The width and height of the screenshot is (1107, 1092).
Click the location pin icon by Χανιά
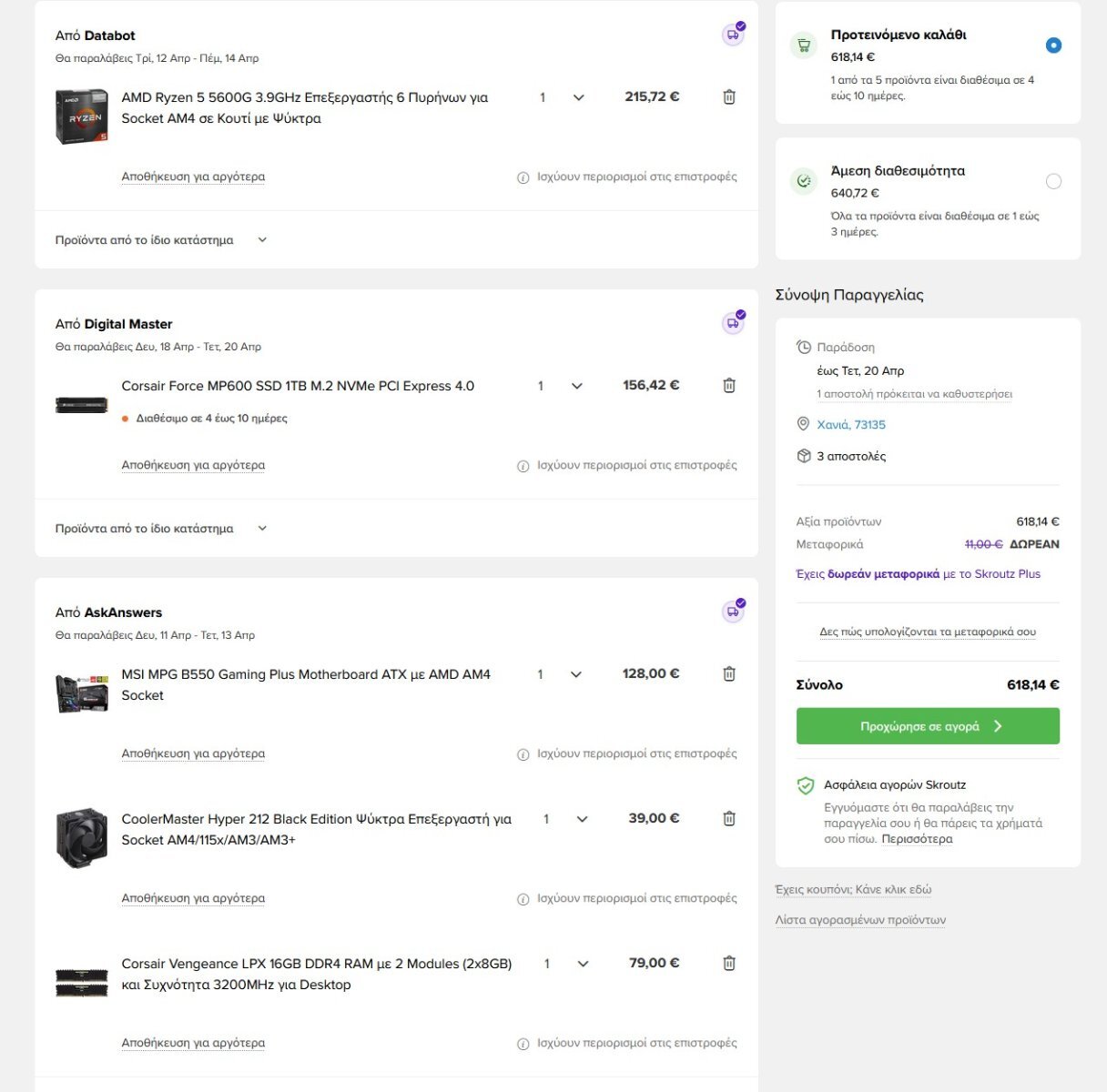pos(803,424)
